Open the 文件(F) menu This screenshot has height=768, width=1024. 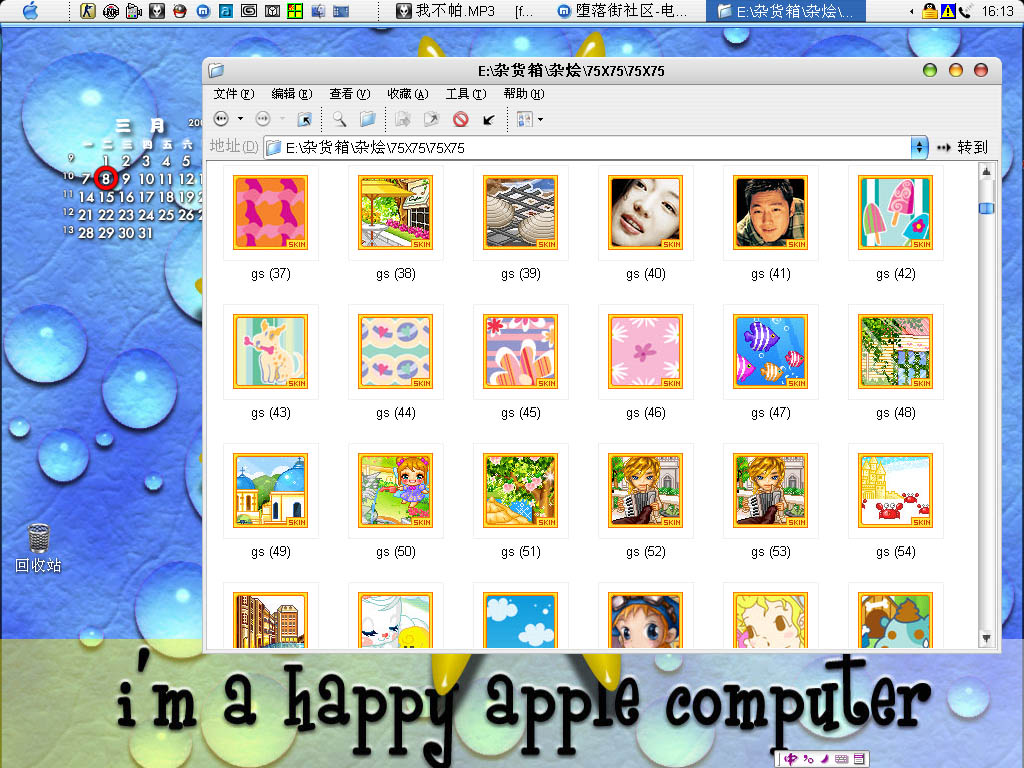point(234,93)
